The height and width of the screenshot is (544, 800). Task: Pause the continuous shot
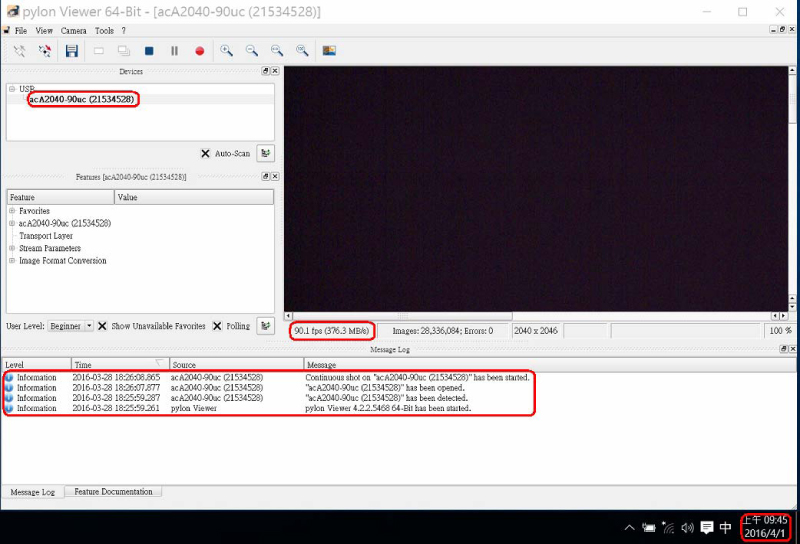[174, 51]
